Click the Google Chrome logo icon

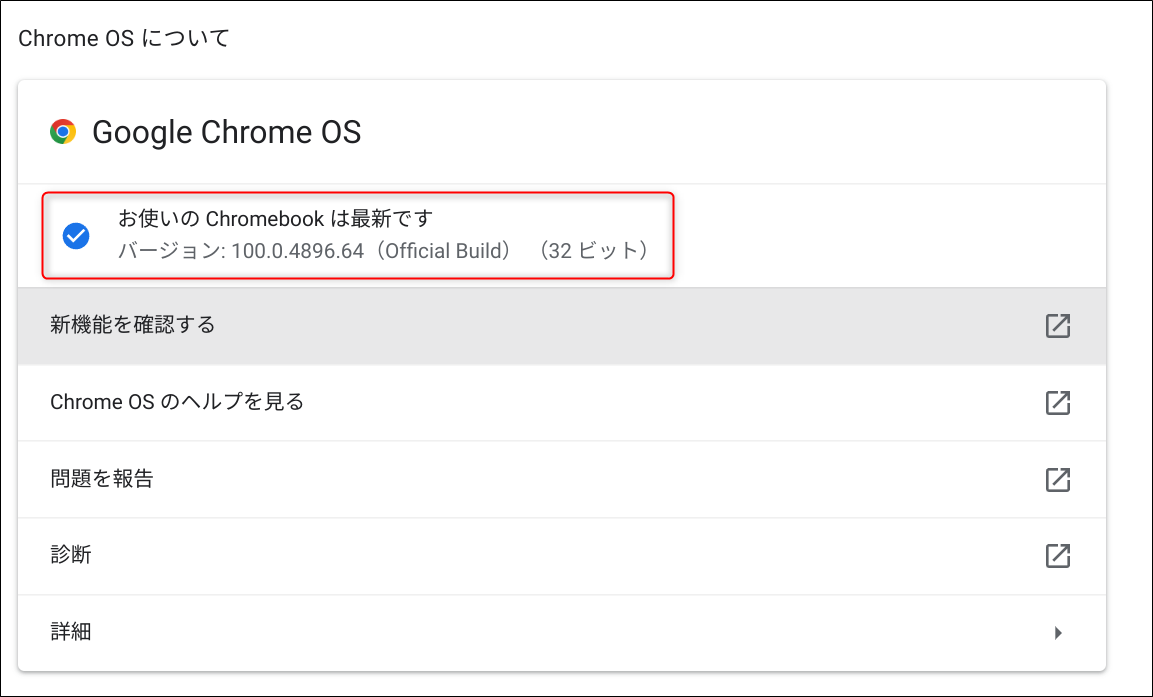pyautogui.click(x=63, y=132)
